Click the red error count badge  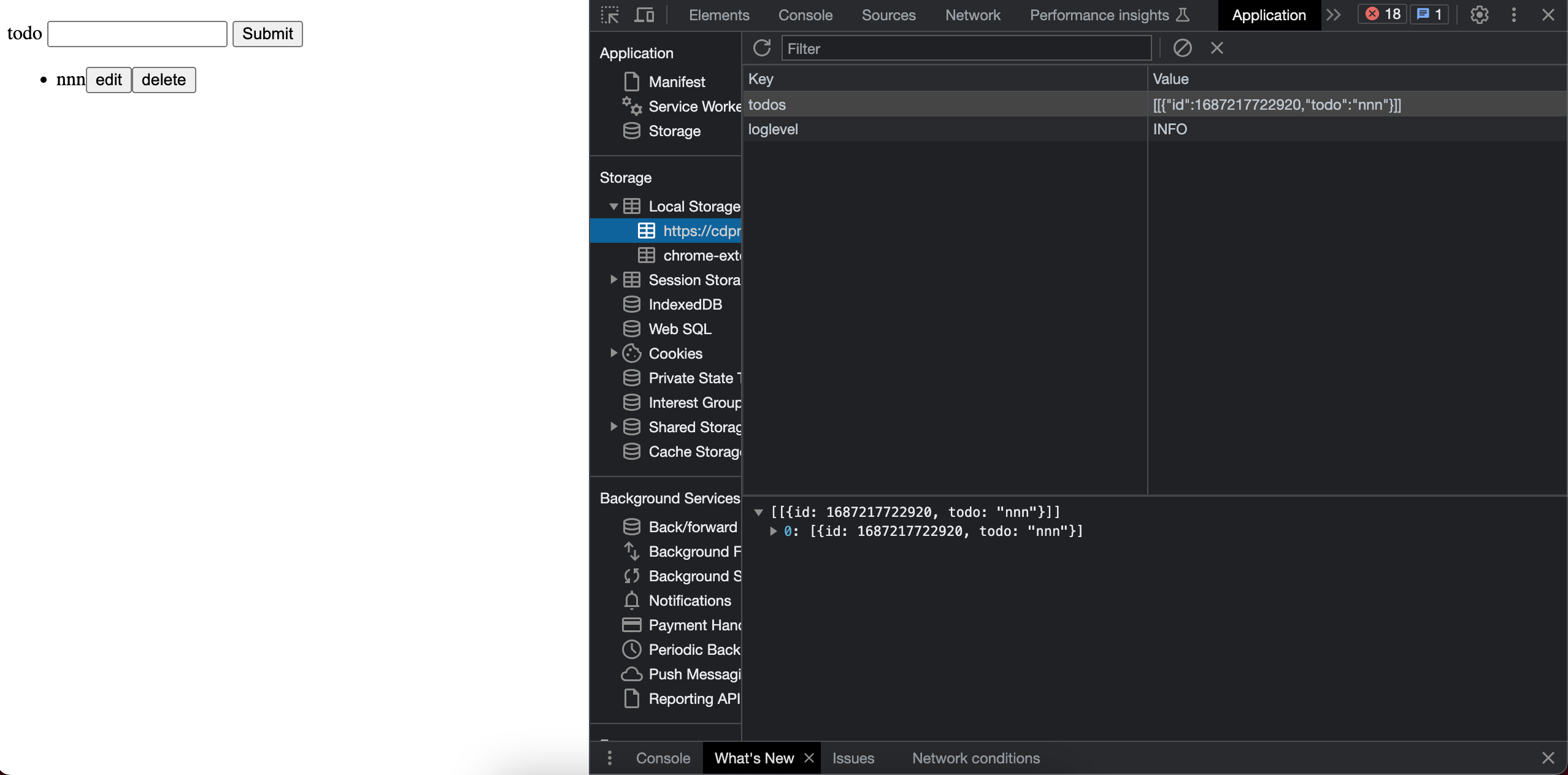point(1383,14)
